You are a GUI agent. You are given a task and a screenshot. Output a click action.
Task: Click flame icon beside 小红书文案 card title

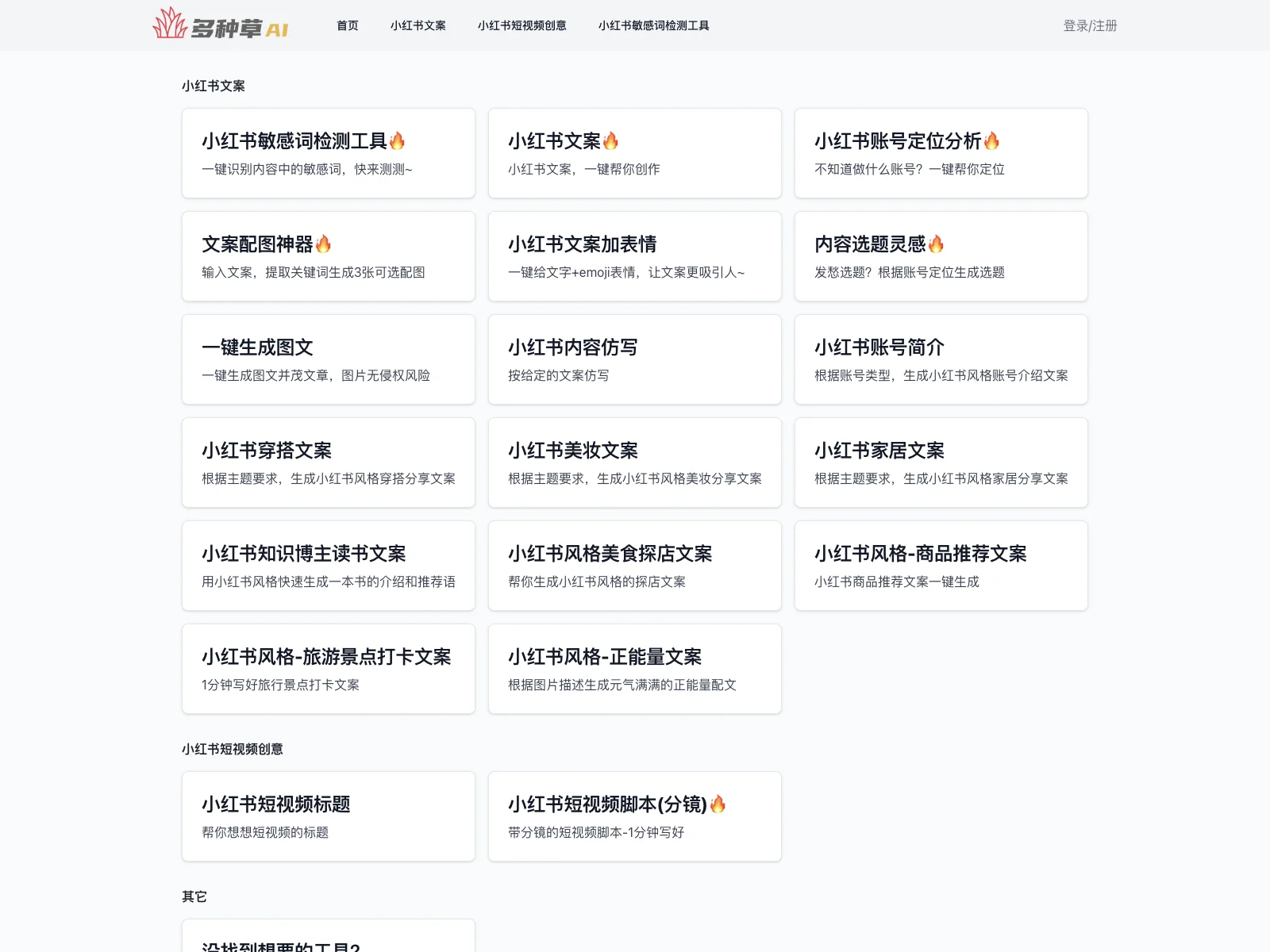pos(610,140)
